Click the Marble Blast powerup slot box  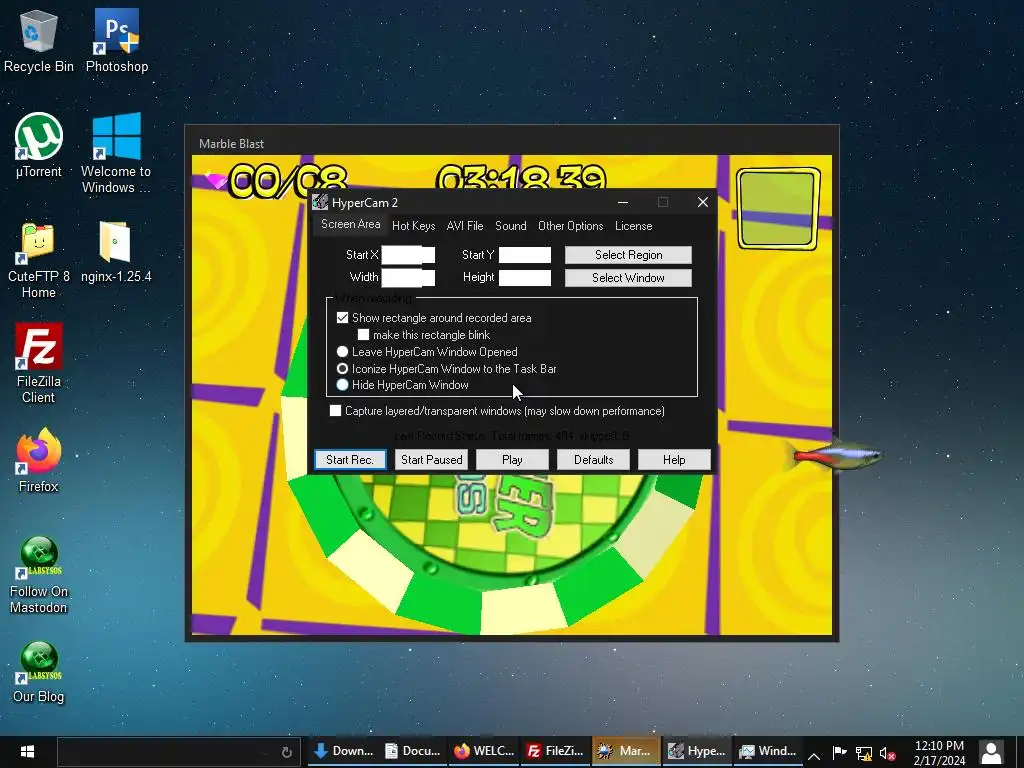778,209
